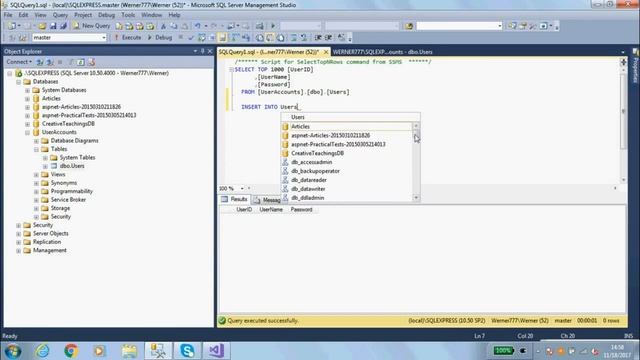
Task: Click the Copy icon in toolbar
Action: click(174, 26)
